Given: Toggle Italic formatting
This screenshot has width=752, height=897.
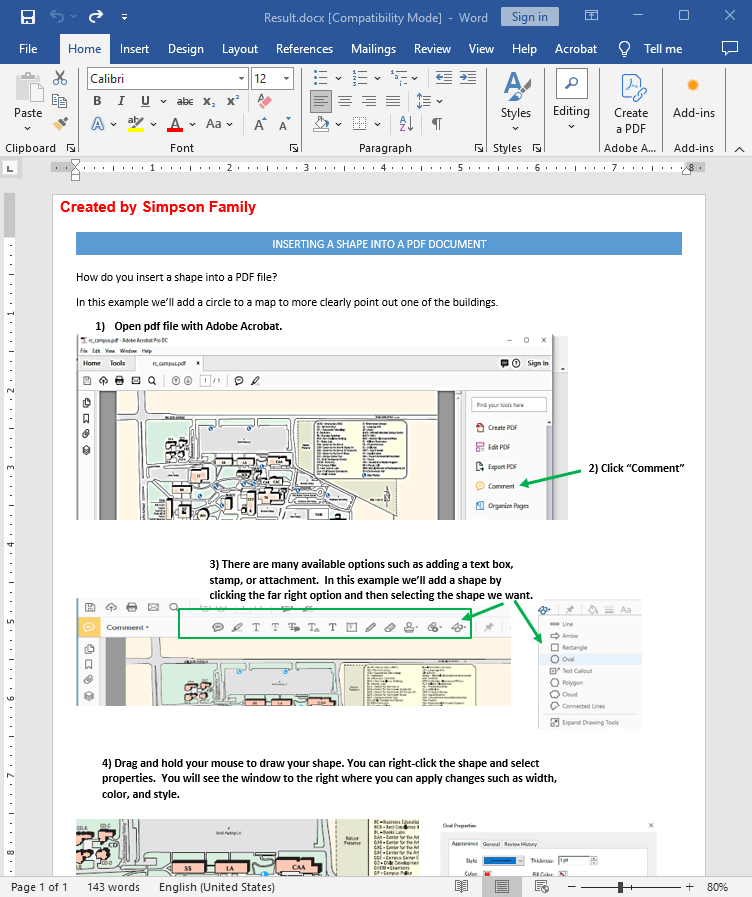Looking at the screenshot, I should [122, 101].
